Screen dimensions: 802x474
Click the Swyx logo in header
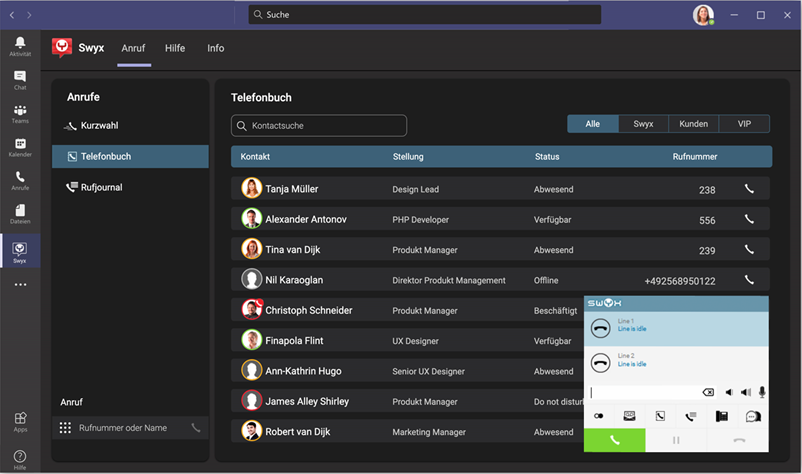(x=62, y=48)
